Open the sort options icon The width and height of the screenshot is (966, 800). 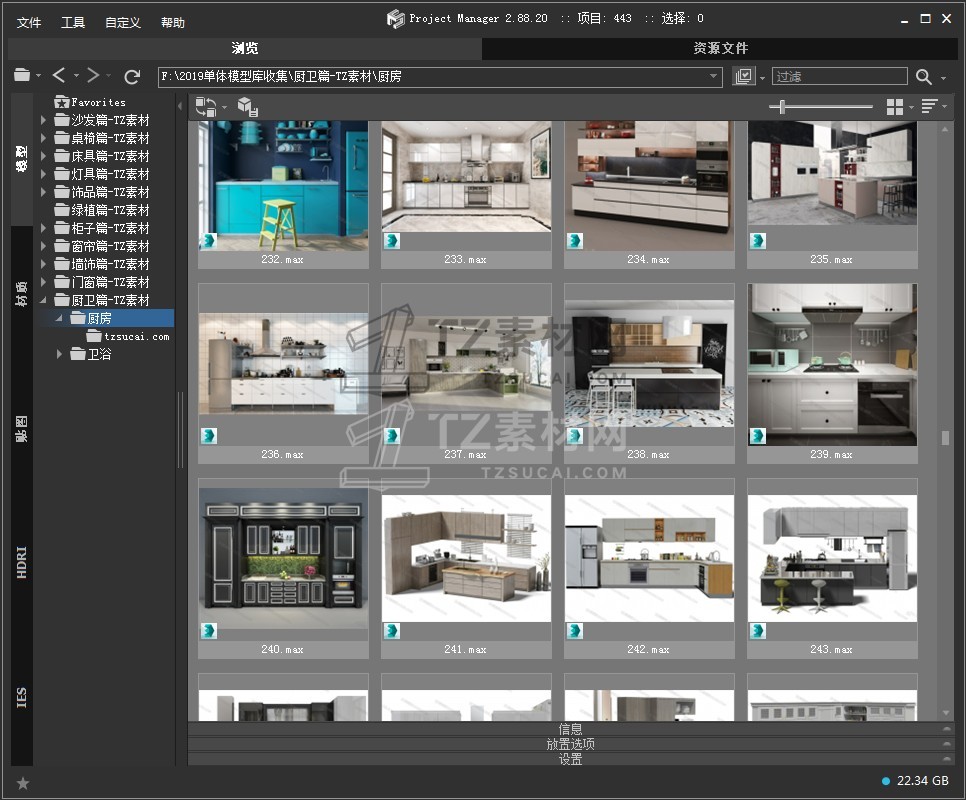(929, 107)
